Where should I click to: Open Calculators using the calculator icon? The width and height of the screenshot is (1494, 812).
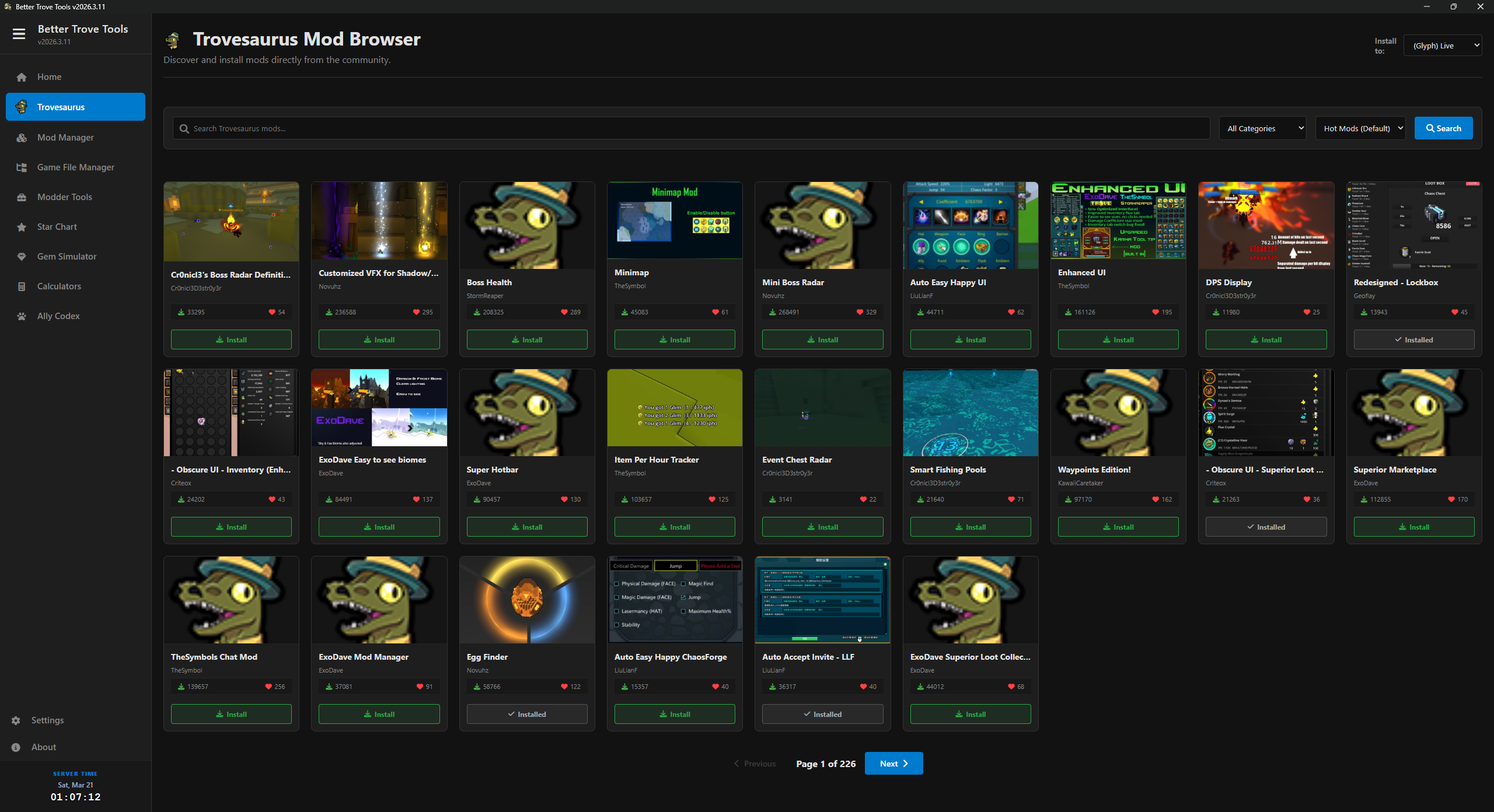tap(21, 286)
